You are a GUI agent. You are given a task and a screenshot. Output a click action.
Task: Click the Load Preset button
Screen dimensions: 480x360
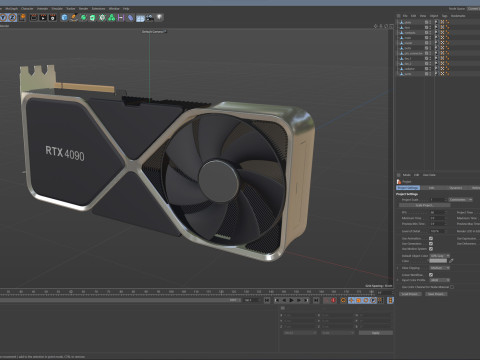(x=410, y=294)
